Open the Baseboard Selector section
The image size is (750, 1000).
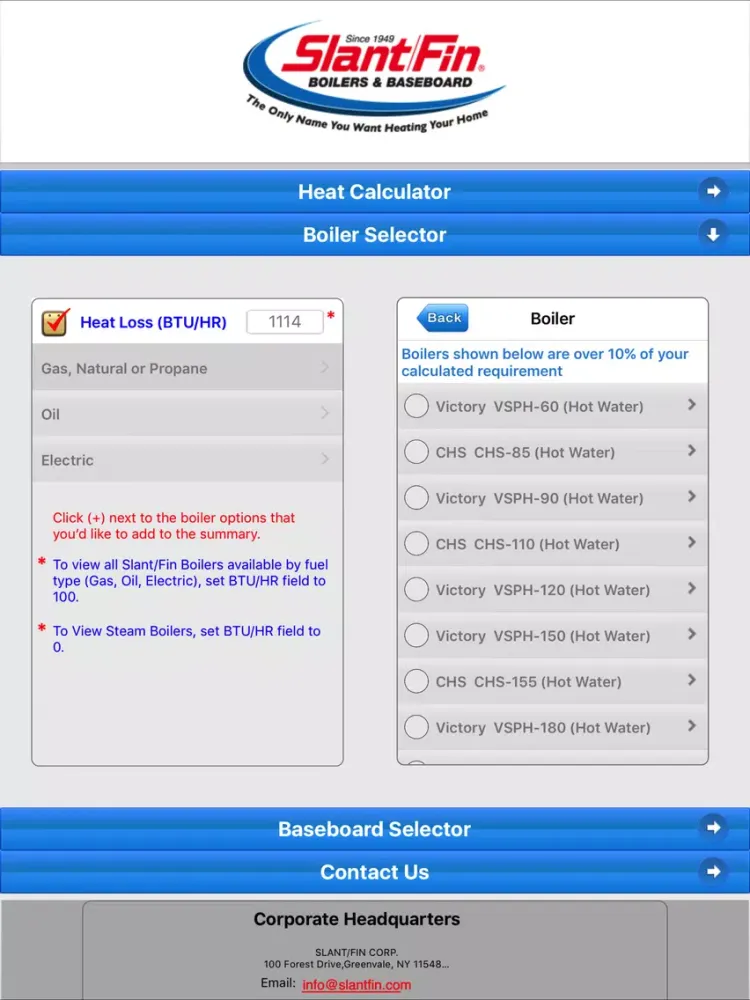coord(375,828)
